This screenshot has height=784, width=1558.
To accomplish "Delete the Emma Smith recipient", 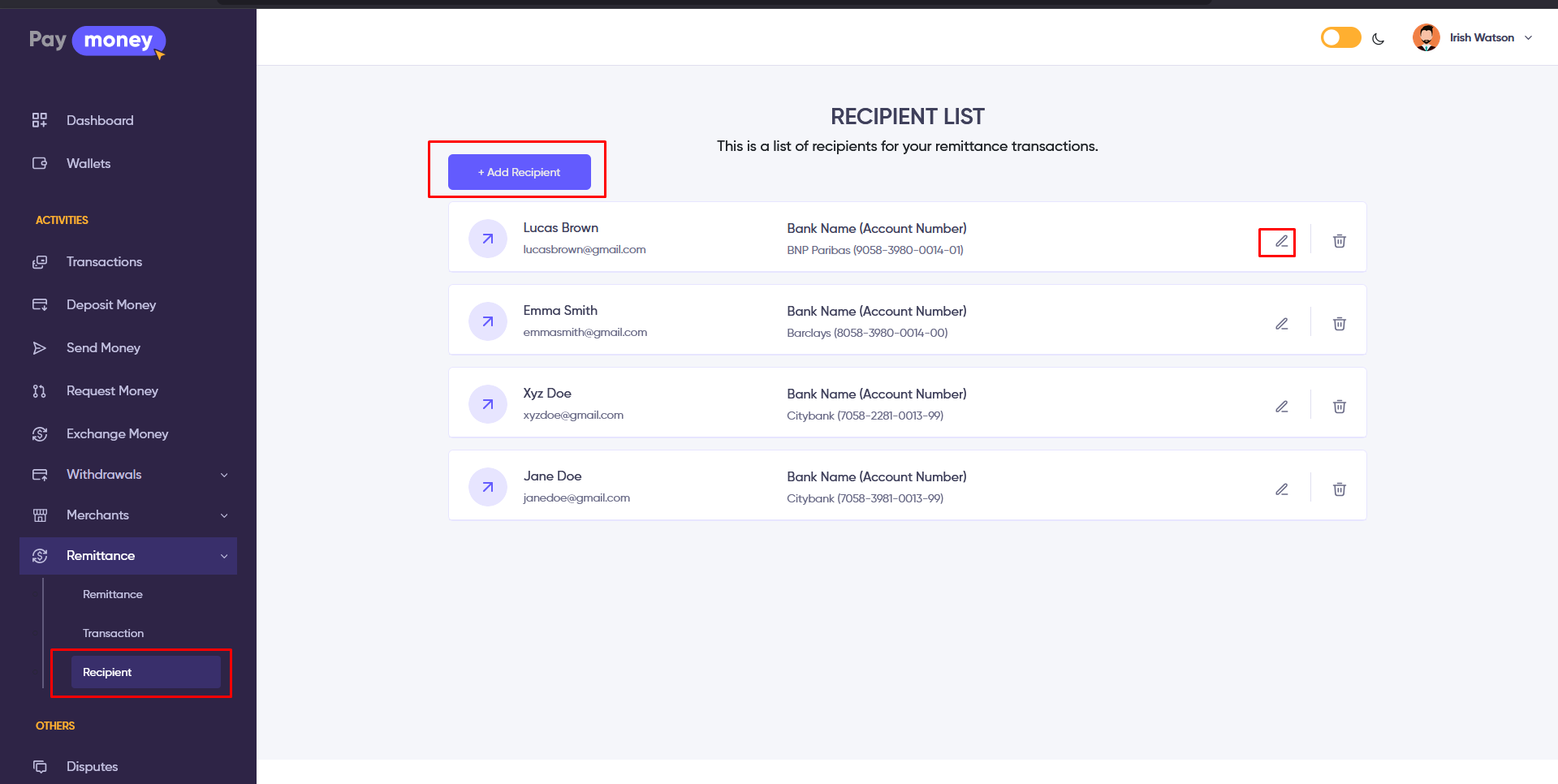I will point(1339,324).
